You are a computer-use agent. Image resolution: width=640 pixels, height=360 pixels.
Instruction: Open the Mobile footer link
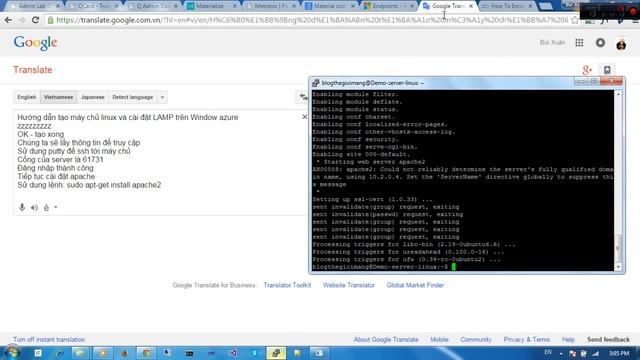coord(439,340)
